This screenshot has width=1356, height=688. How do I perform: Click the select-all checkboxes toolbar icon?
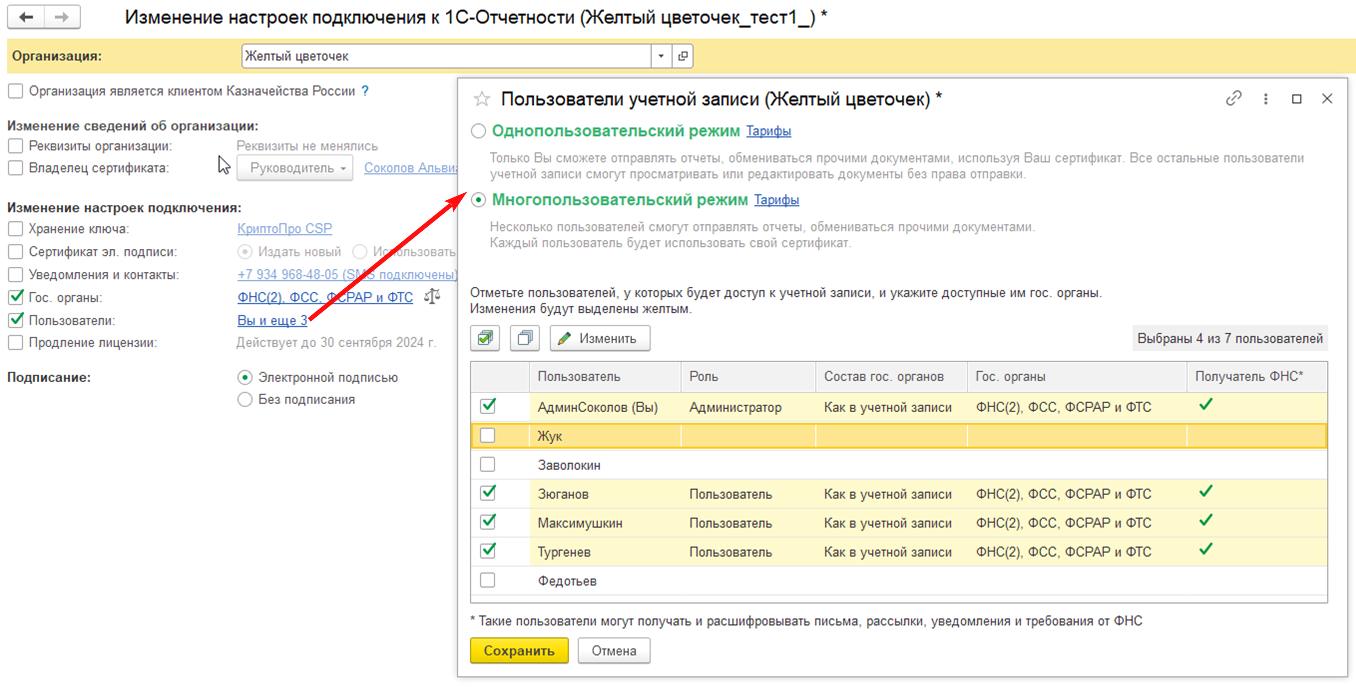click(x=486, y=339)
